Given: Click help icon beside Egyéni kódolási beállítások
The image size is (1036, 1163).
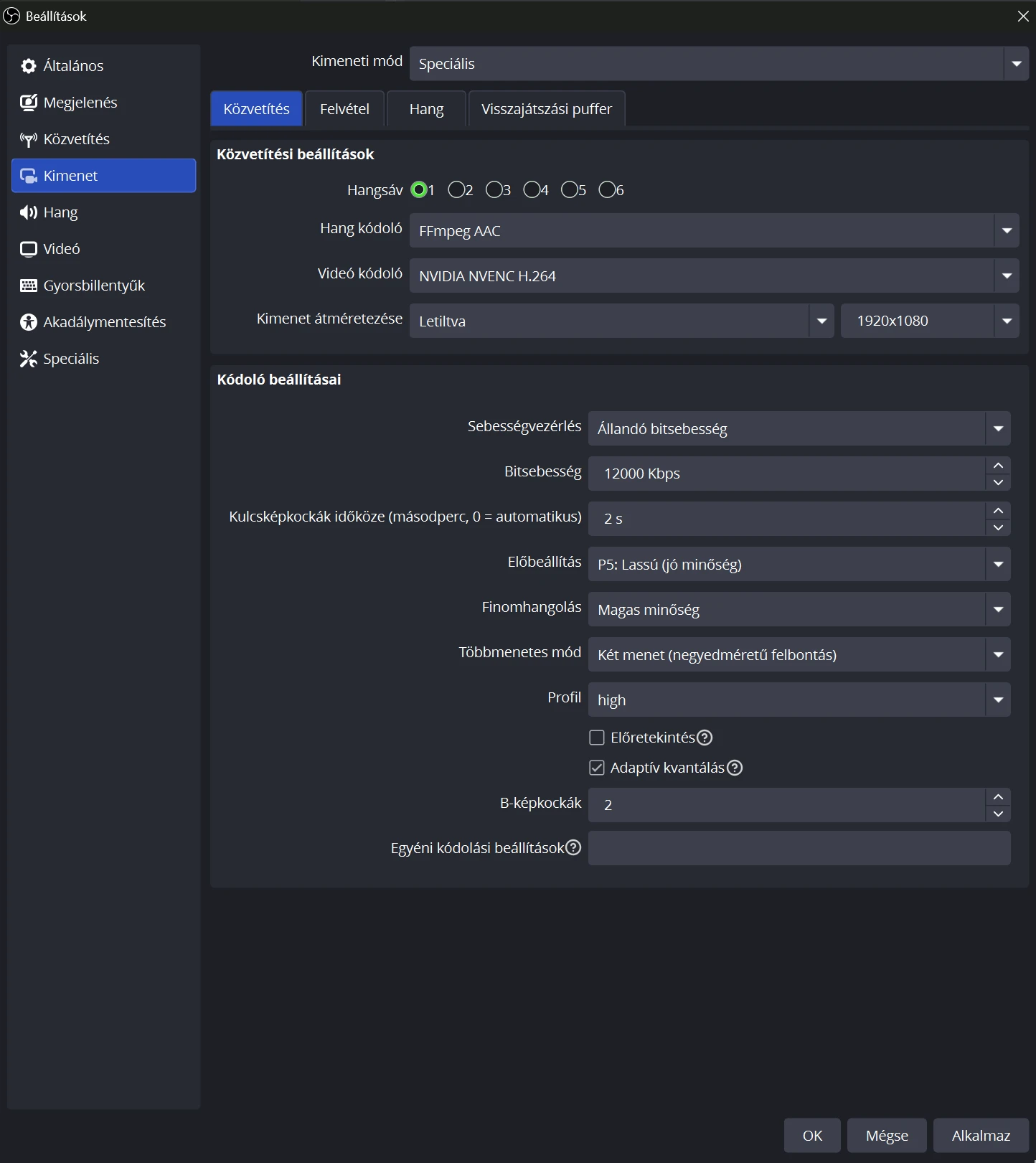Looking at the screenshot, I should (573, 847).
